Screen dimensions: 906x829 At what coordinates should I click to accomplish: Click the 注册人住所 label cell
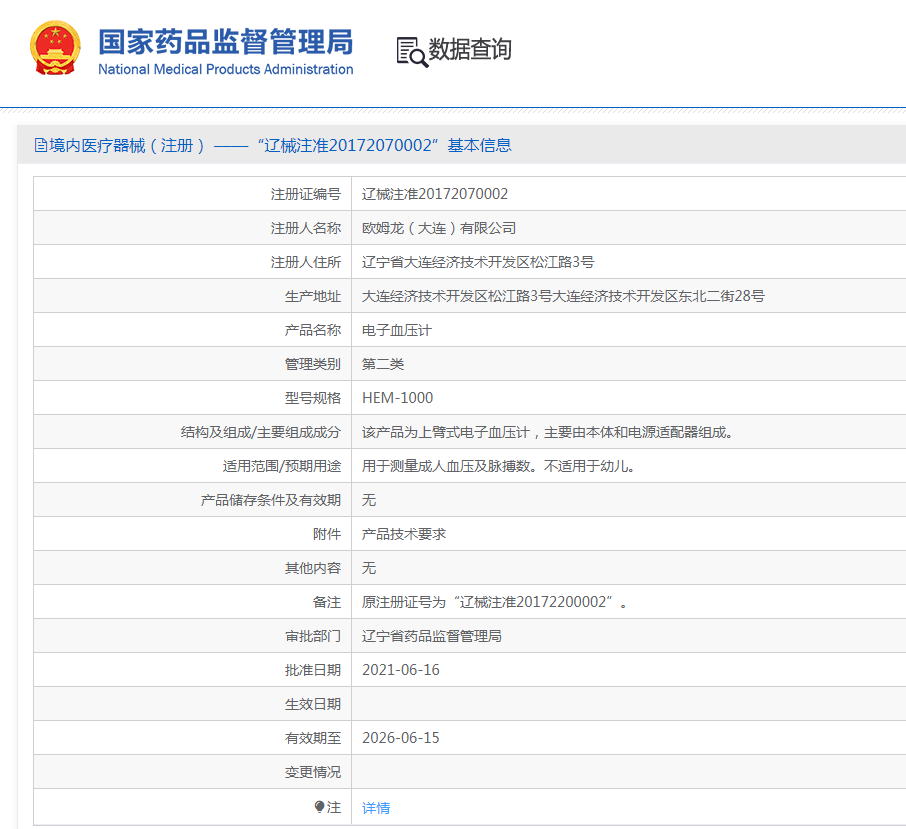[192, 262]
